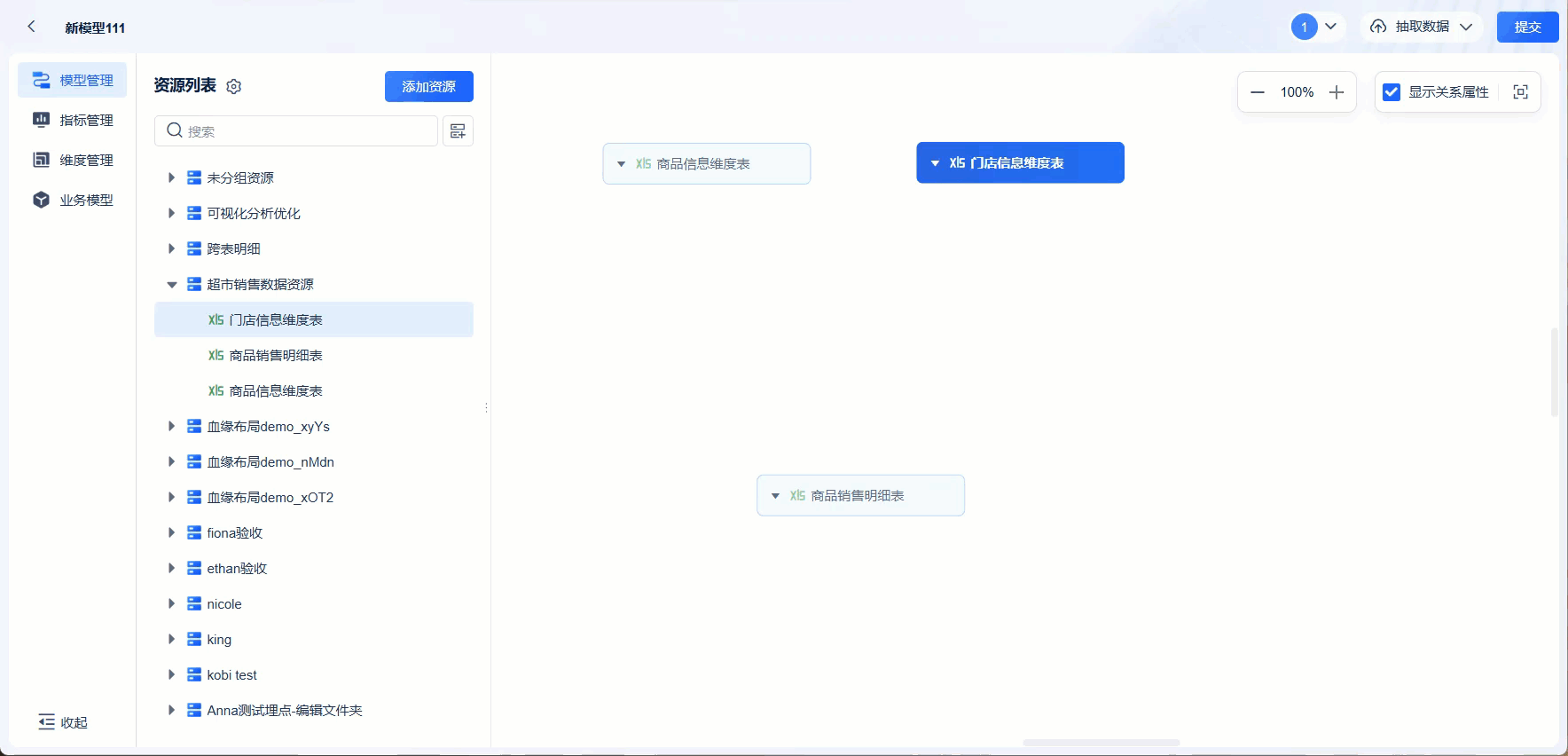Click xls icon of 商品销售明细表 tree row
1568x756 pixels.
(x=216, y=355)
